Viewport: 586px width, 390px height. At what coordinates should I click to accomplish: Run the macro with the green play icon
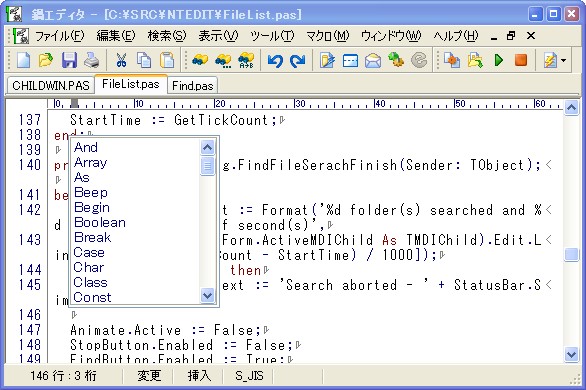click(x=498, y=60)
